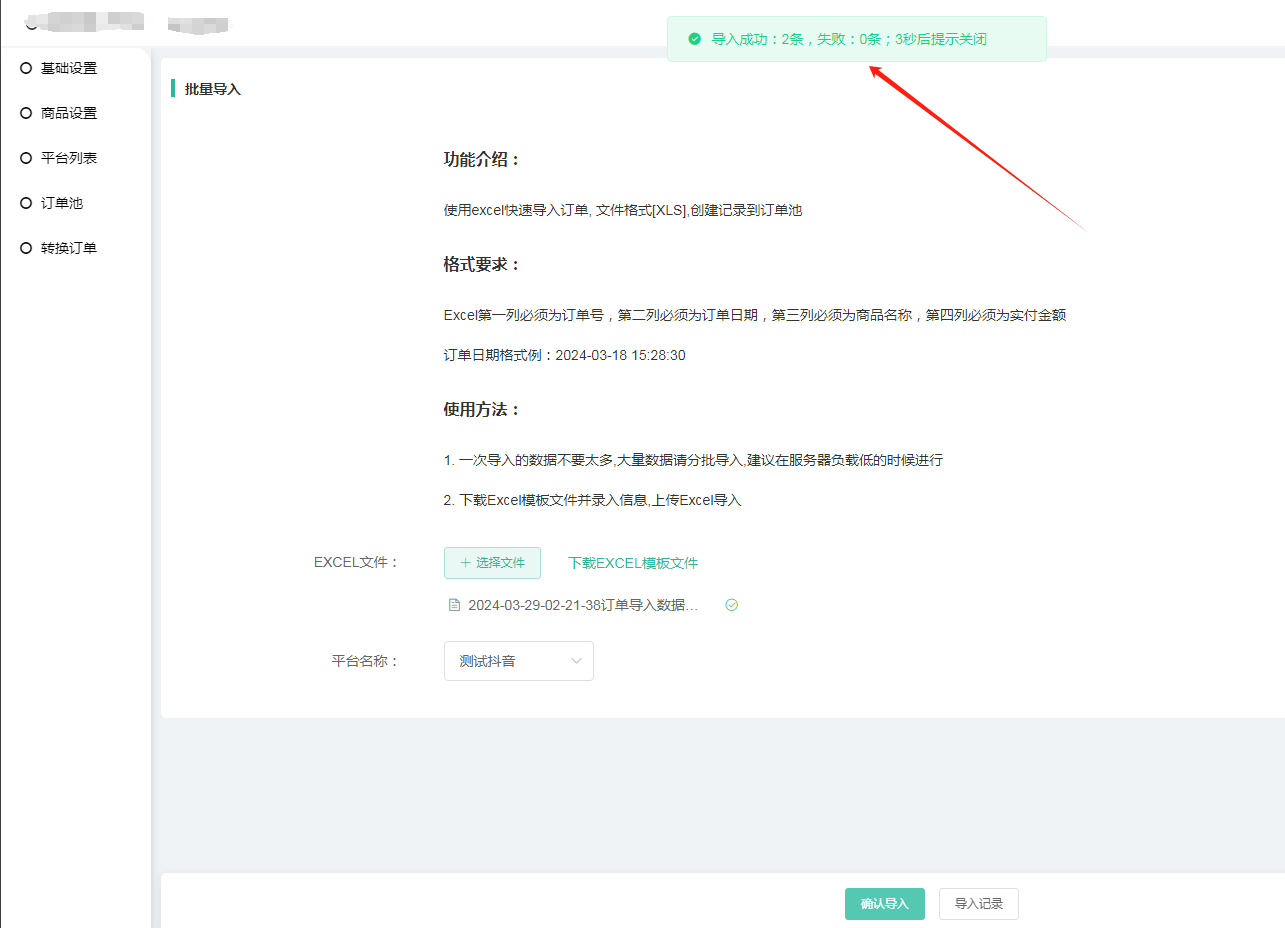
Task: Expand the 平台名称 dropdown arrow
Action: click(576, 661)
